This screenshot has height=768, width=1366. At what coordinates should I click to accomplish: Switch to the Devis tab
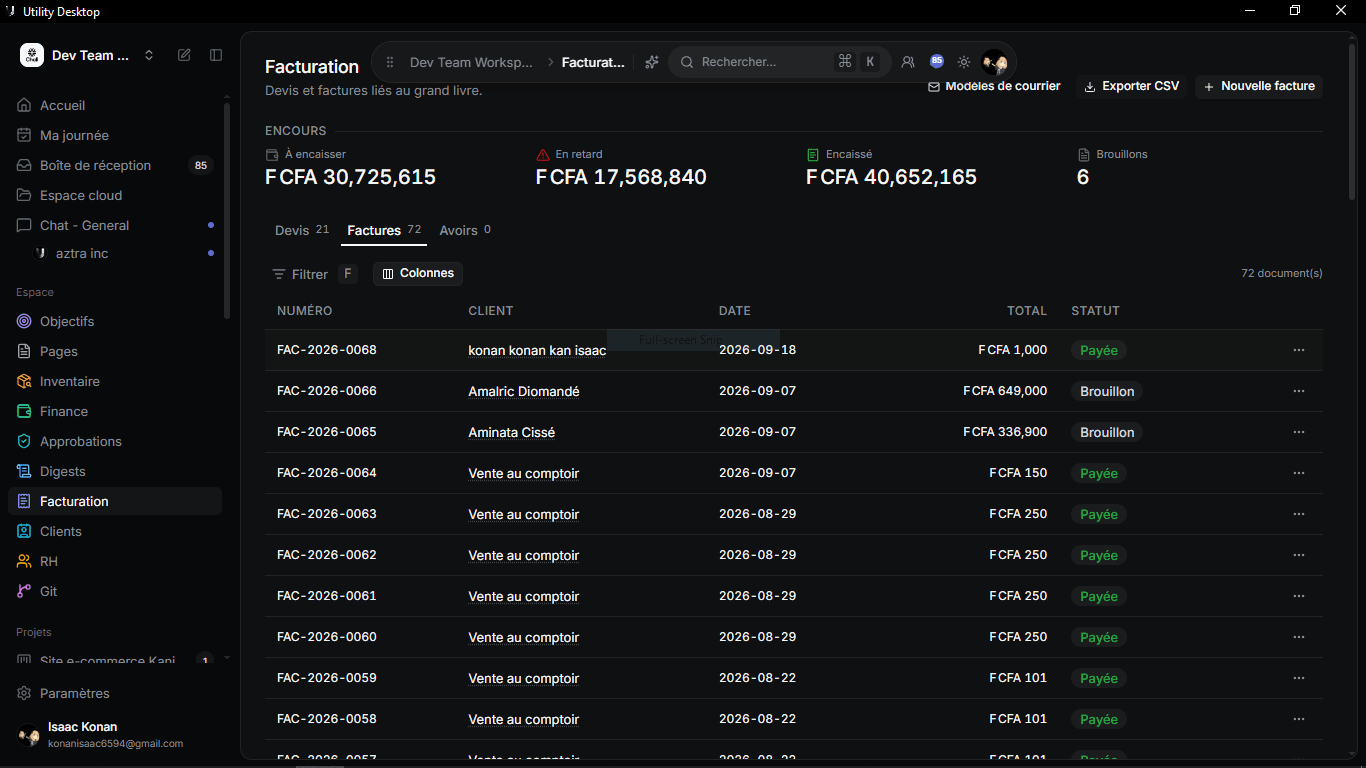[x=302, y=230]
